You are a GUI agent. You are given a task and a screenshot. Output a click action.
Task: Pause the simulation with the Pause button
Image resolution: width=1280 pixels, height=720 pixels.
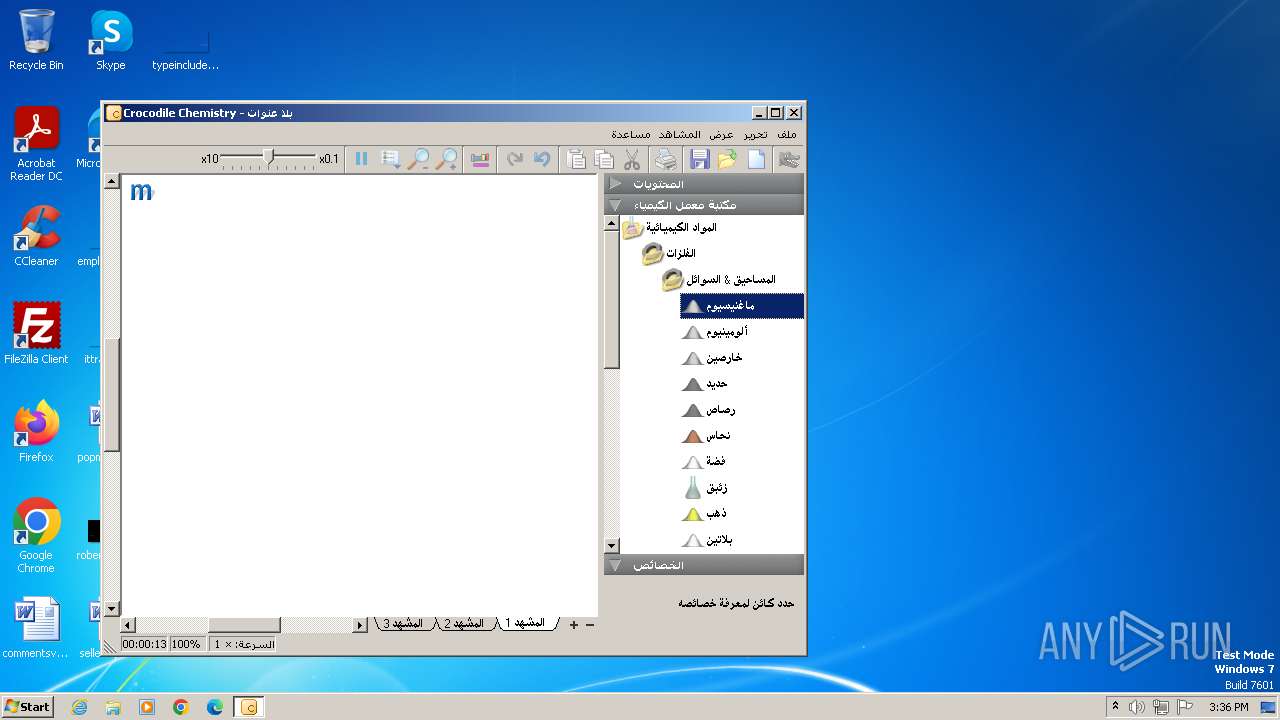[x=361, y=159]
